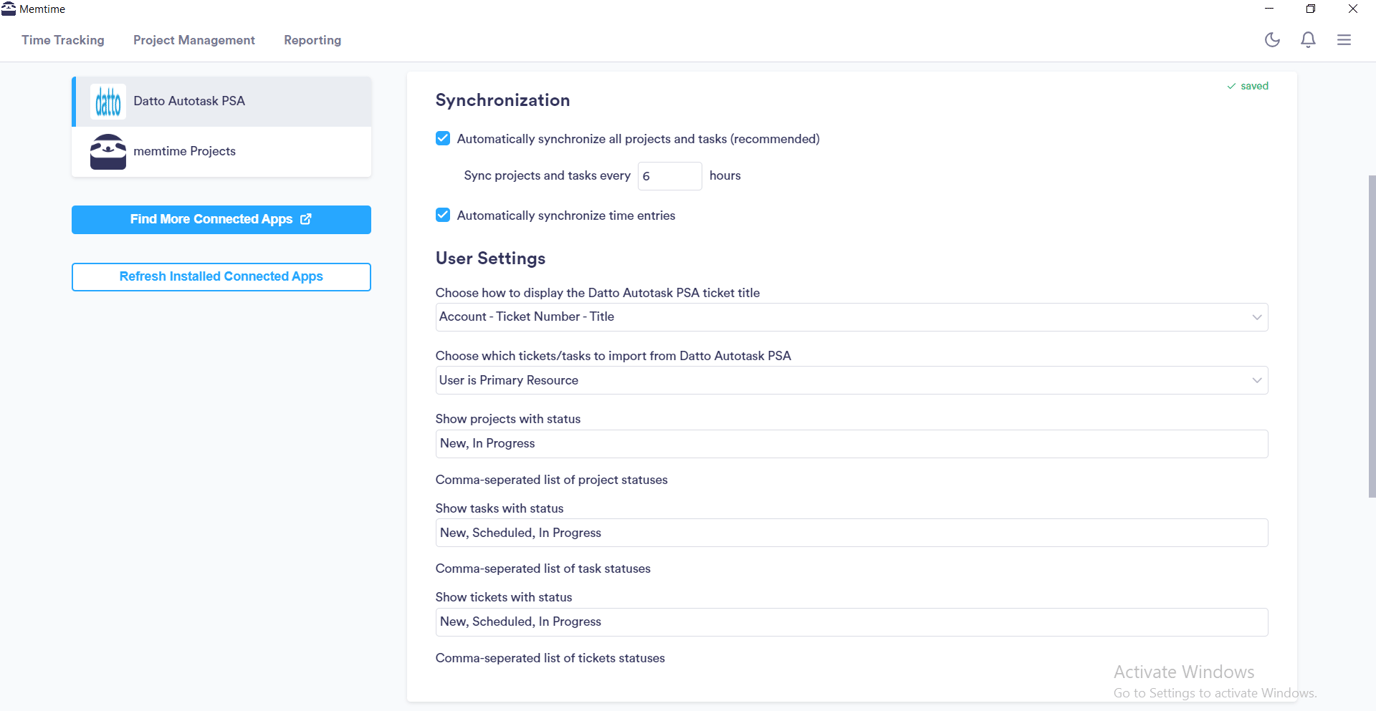Click Find More Connected Apps
The height and width of the screenshot is (711, 1376).
pyautogui.click(x=221, y=219)
